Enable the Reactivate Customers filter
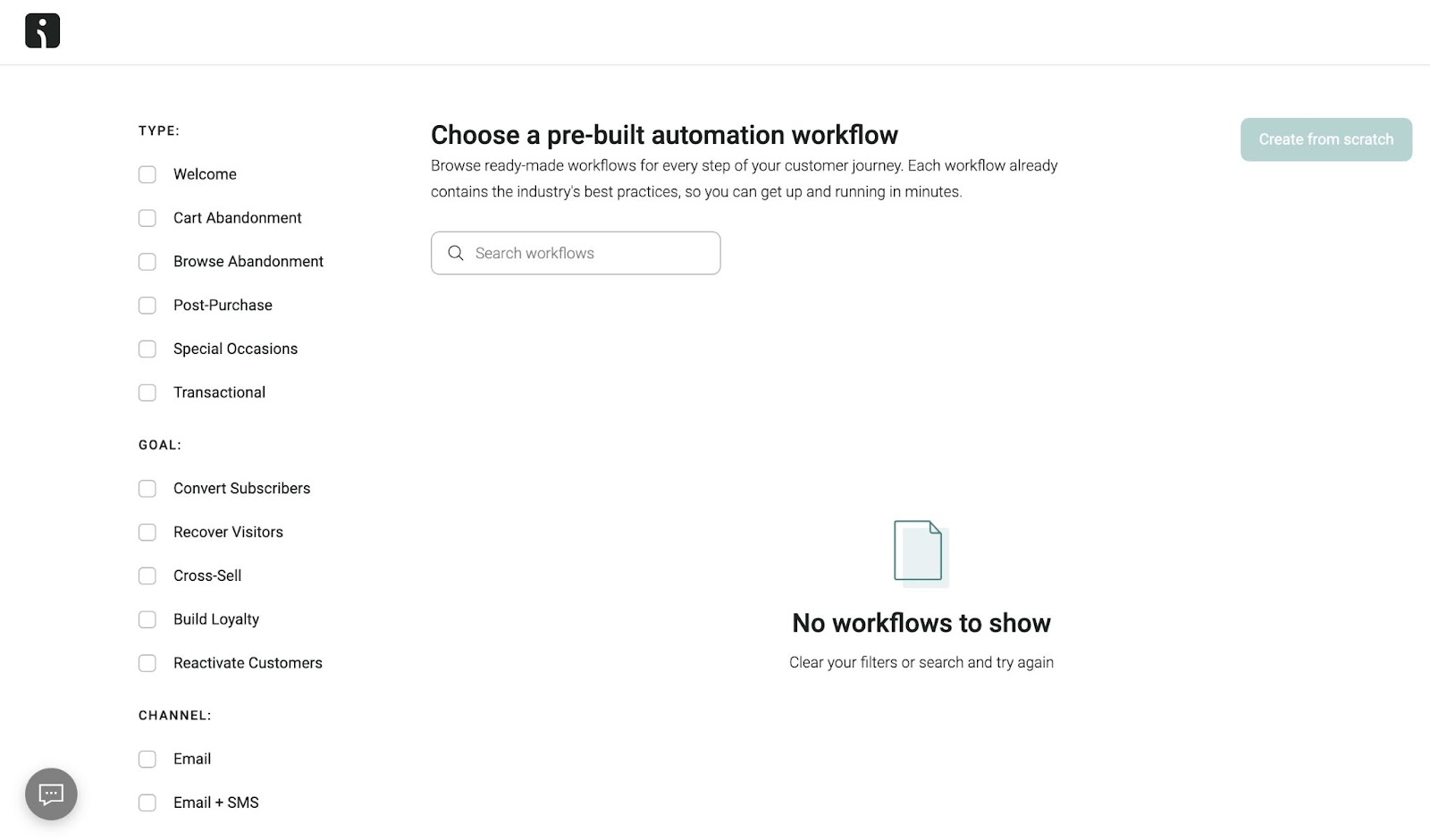Image resolution: width=1430 pixels, height=840 pixels. pos(147,663)
